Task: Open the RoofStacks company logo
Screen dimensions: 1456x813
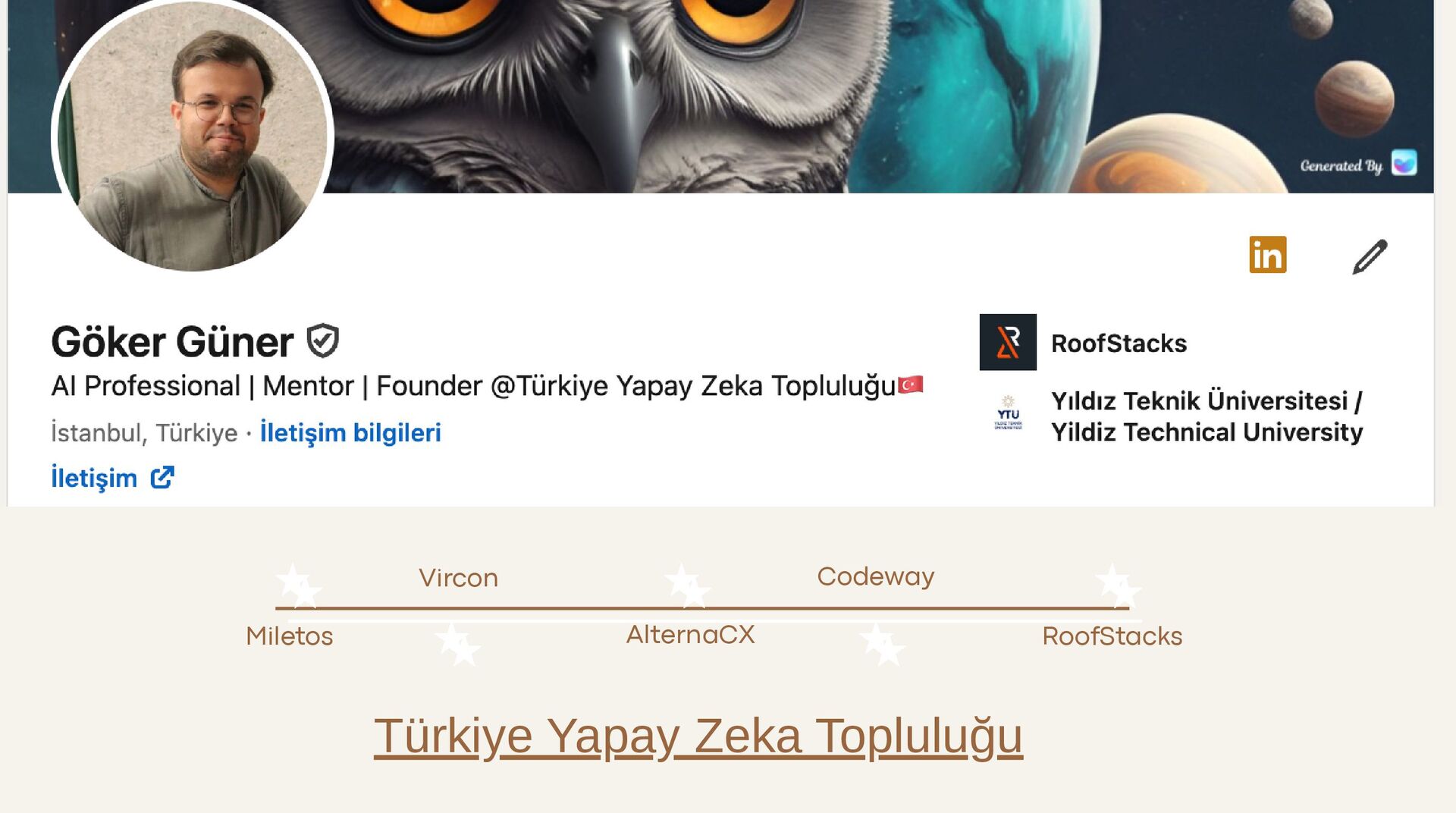Action: [1008, 342]
